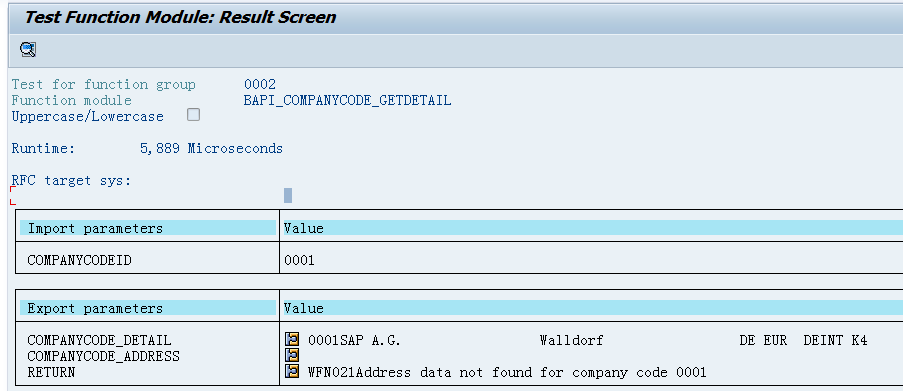This screenshot has width=903, height=391.
Task: Click the function group value 0002
Action: (260, 85)
